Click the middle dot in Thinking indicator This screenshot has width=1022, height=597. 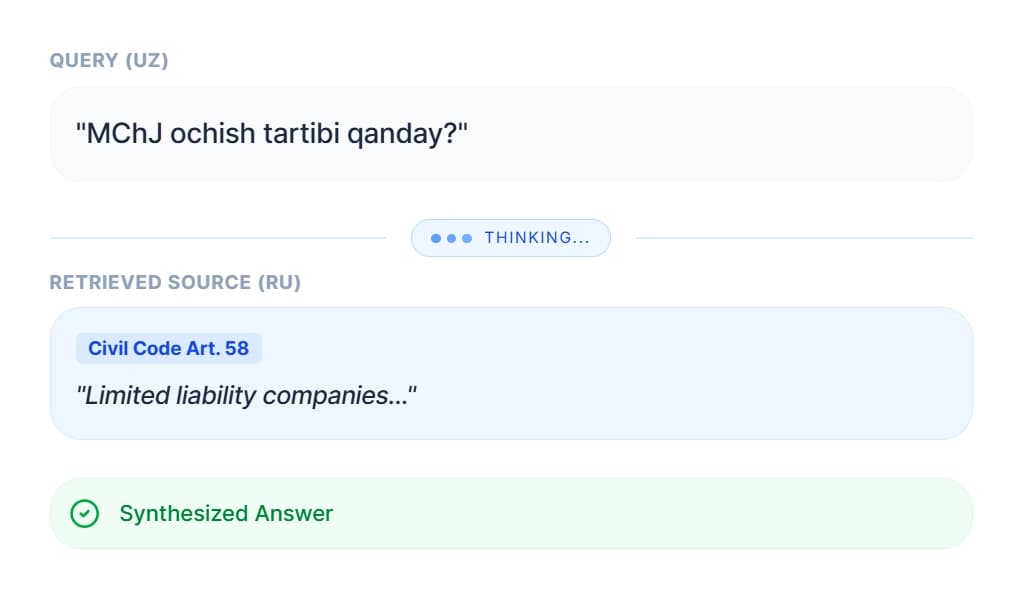click(x=451, y=239)
